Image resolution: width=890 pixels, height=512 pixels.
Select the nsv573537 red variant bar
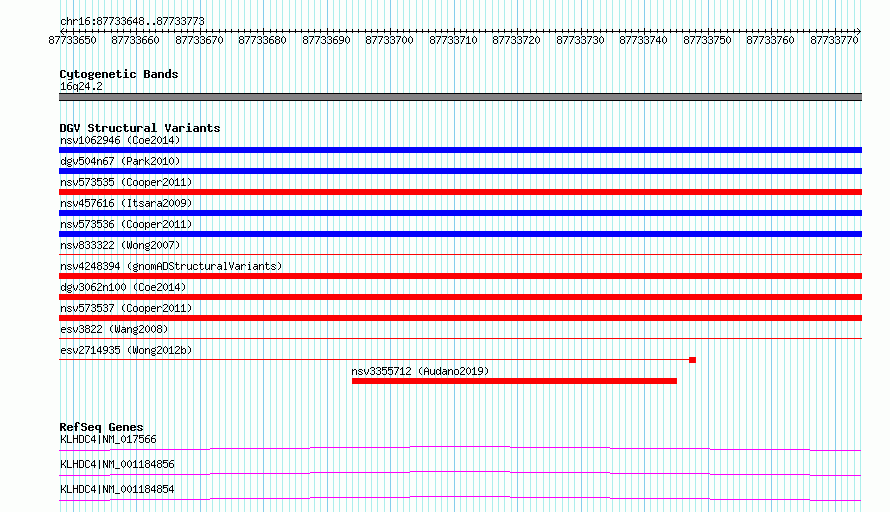pyautogui.click(x=460, y=318)
